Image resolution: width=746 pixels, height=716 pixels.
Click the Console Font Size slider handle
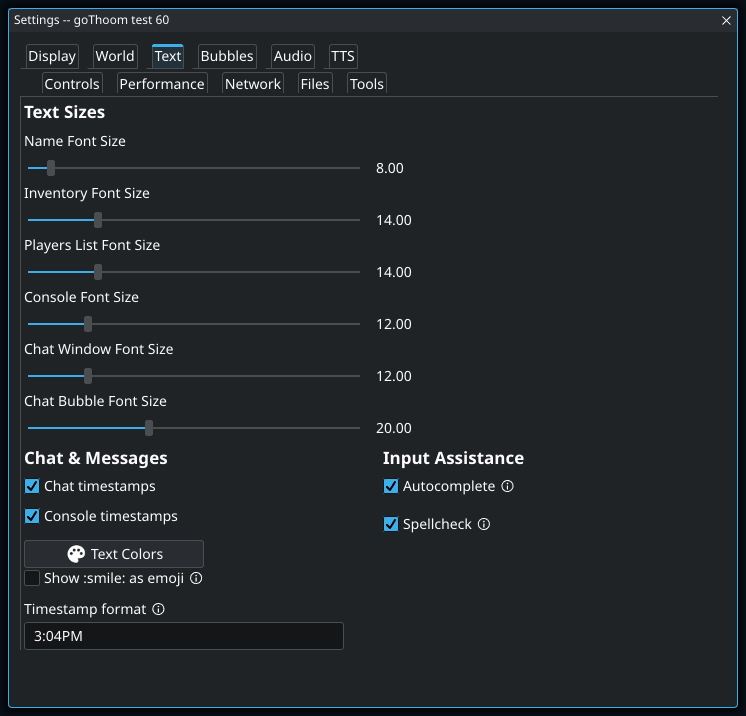[88, 324]
